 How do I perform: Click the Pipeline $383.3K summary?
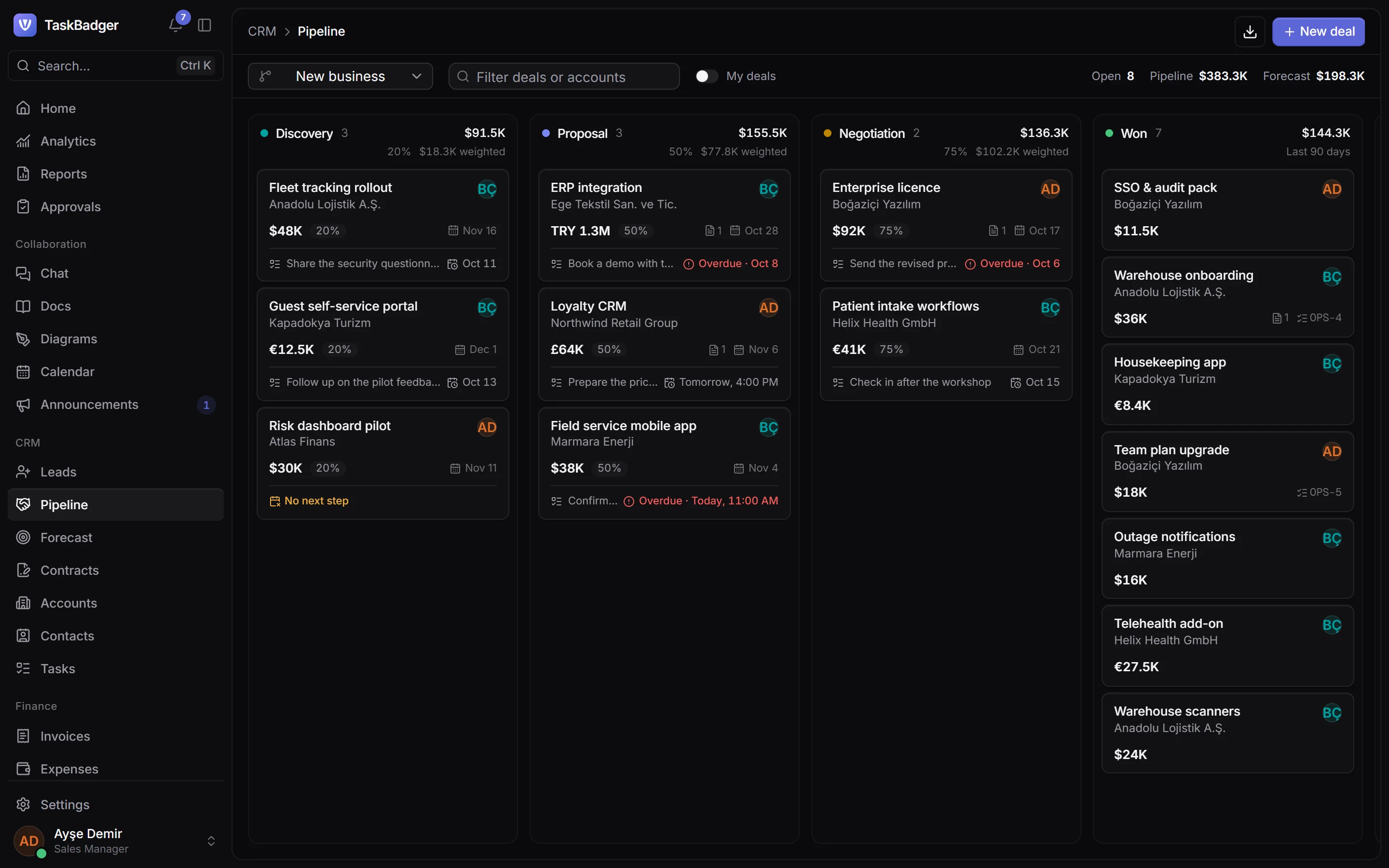[x=1198, y=76]
